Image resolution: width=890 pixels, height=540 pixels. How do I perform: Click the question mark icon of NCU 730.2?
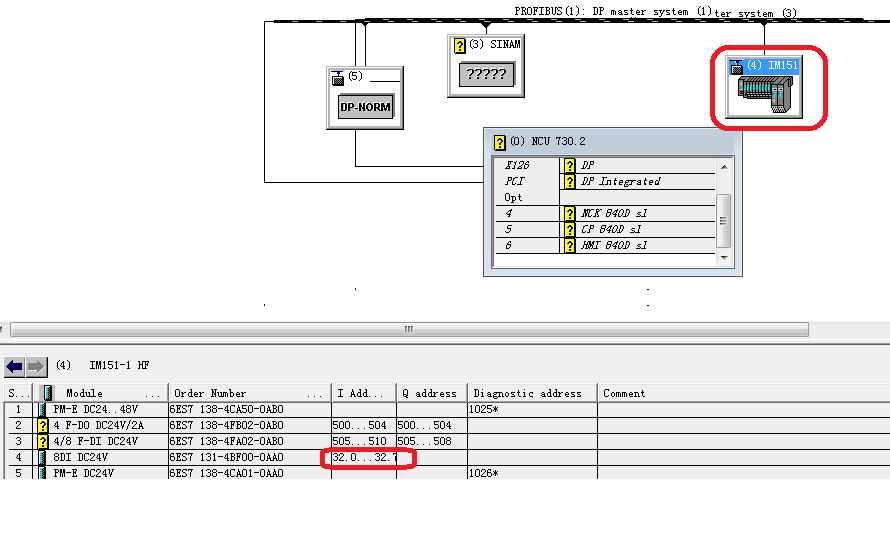point(499,142)
